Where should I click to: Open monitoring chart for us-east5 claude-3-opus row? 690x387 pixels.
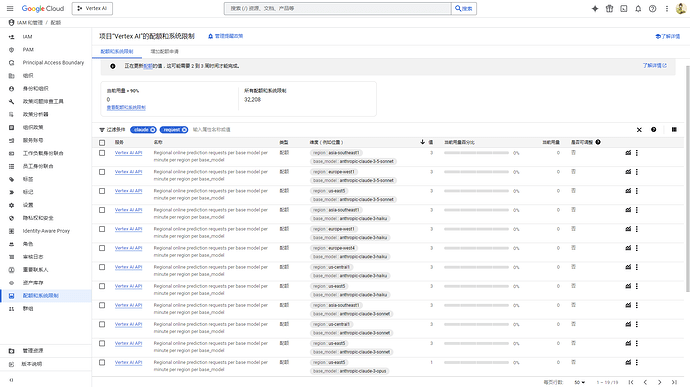[x=628, y=362]
